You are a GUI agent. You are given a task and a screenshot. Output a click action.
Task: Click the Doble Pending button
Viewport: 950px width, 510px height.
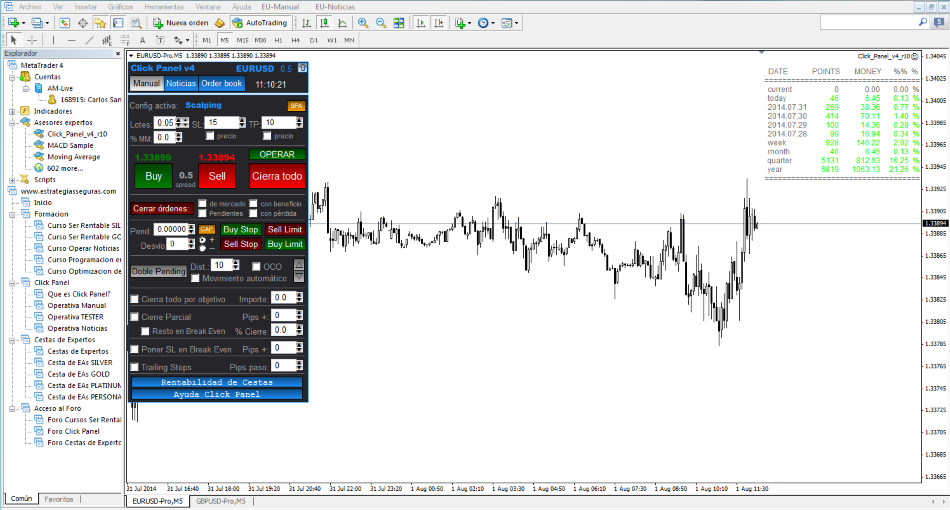pos(159,271)
